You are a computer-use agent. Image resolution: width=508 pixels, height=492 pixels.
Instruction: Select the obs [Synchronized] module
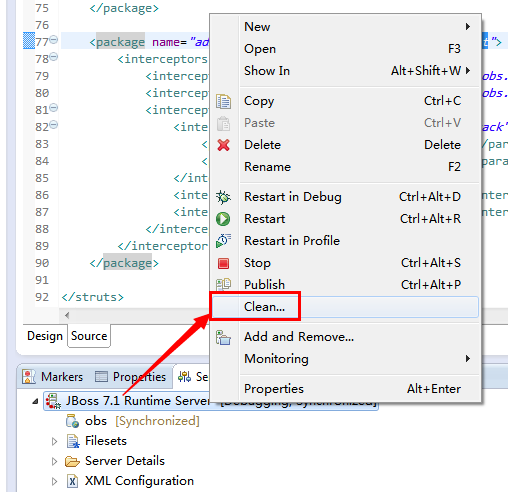pyautogui.click(x=133, y=421)
